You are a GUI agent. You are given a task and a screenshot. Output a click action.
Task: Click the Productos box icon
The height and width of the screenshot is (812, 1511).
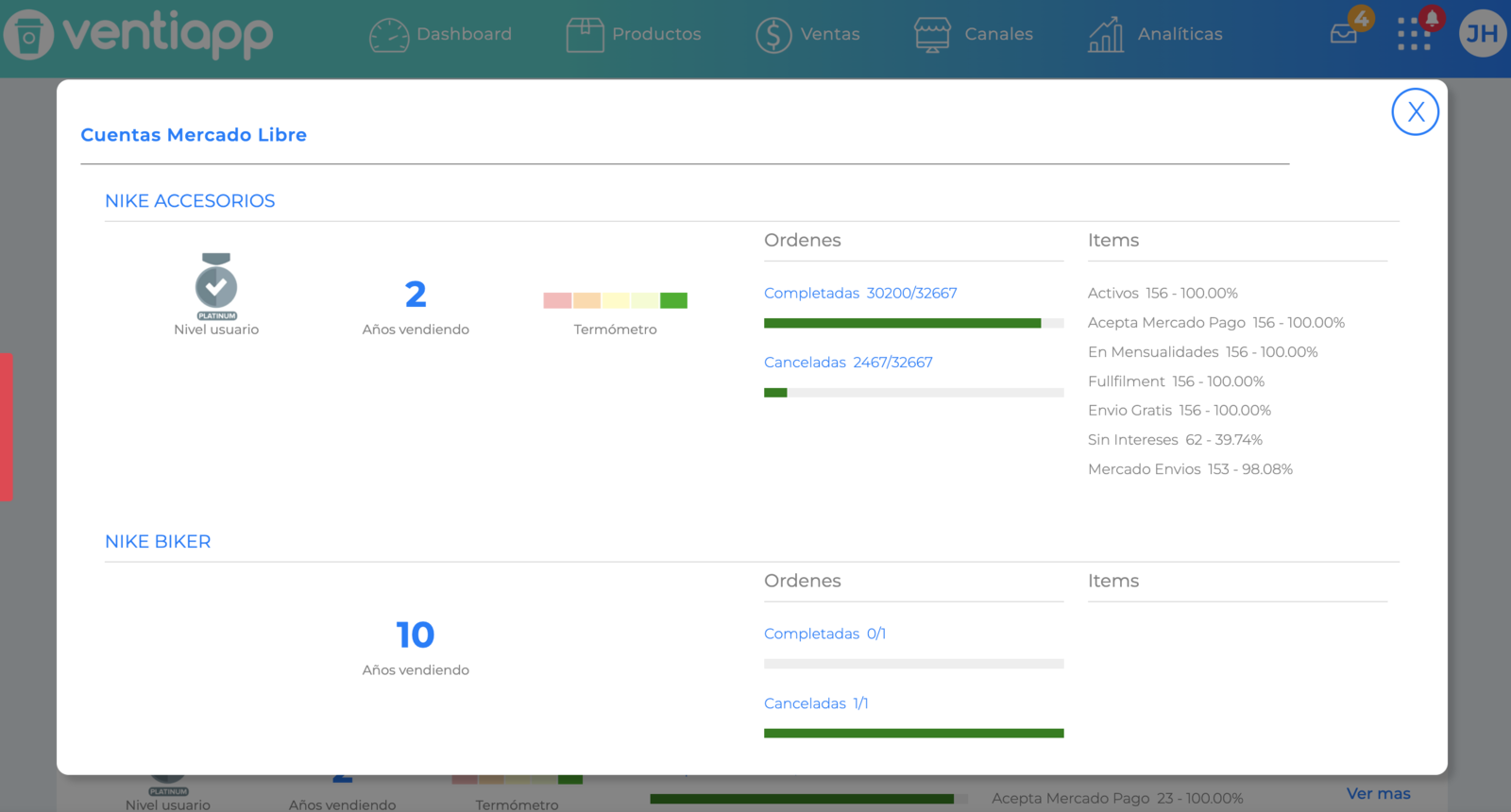point(585,35)
